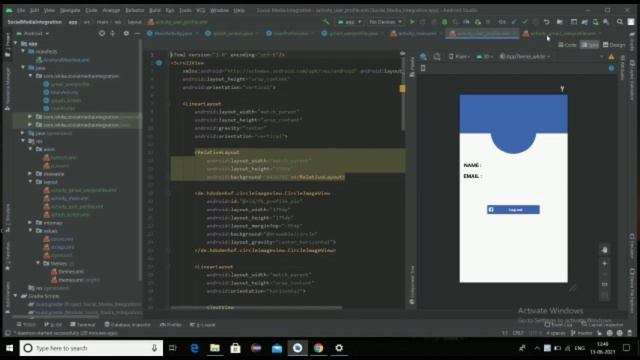Open the Help menu

pos(239,10)
